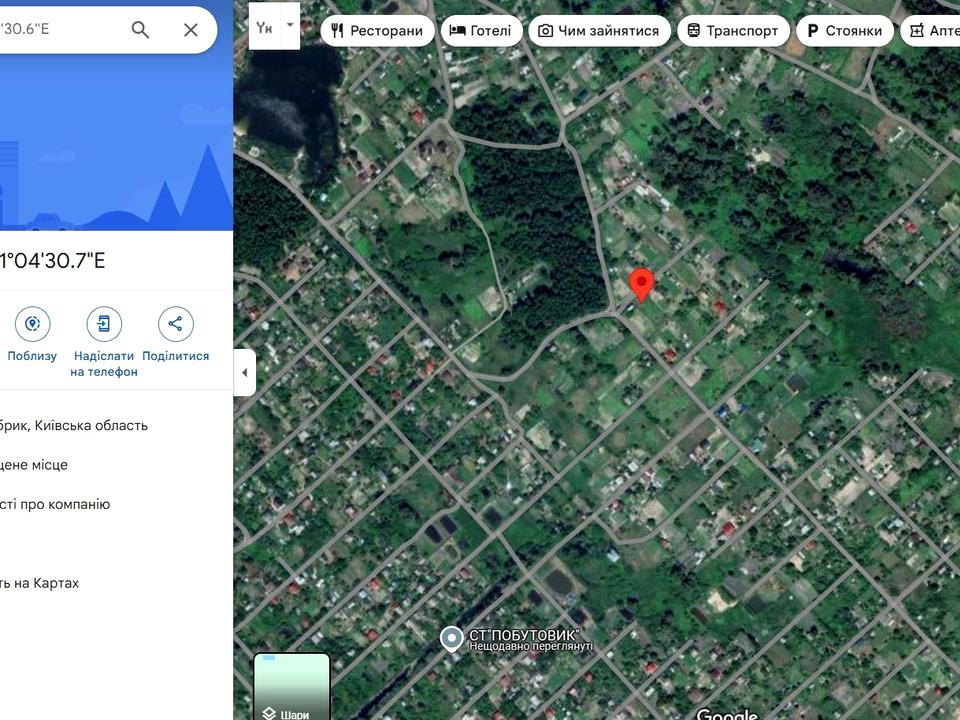Select the Чим зайнятися chip
Image resolution: width=960 pixels, height=720 pixels.
tap(599, 31)
